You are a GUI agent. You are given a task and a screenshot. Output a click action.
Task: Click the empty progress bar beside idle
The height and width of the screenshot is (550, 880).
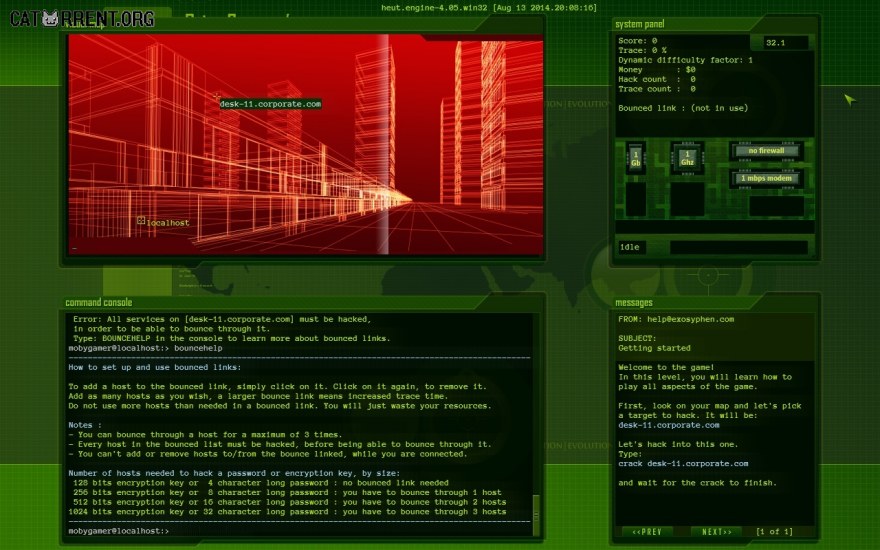[x=738, y=248]
